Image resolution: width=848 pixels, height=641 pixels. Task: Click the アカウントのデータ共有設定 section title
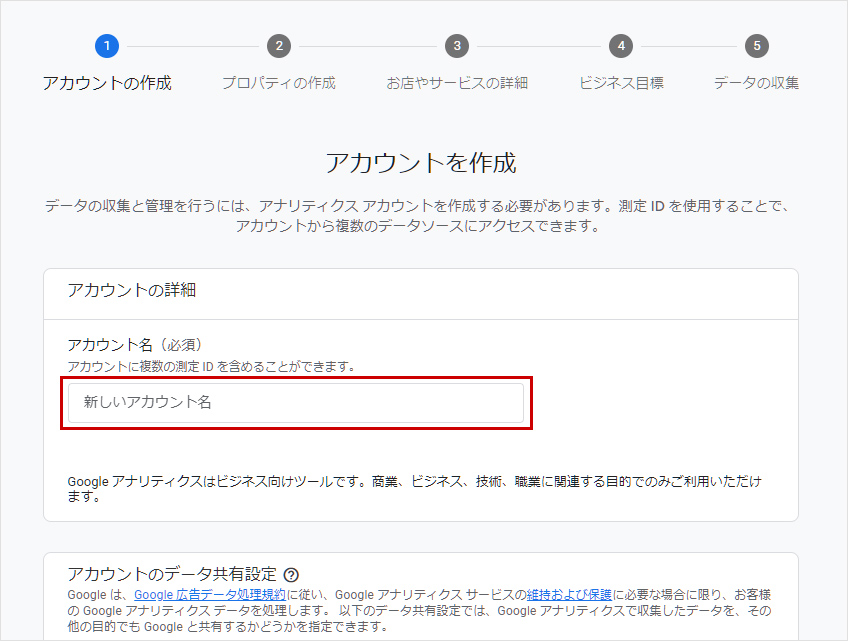(171, 574)
